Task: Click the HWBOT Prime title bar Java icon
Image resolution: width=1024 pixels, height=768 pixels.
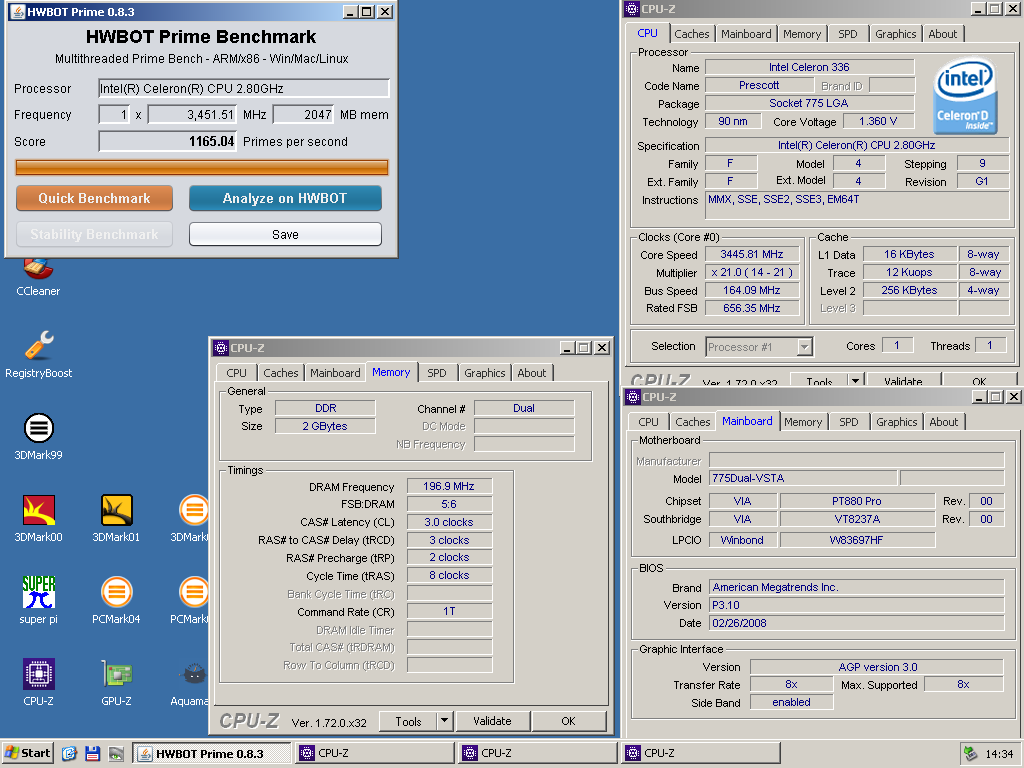Action: 18,12
